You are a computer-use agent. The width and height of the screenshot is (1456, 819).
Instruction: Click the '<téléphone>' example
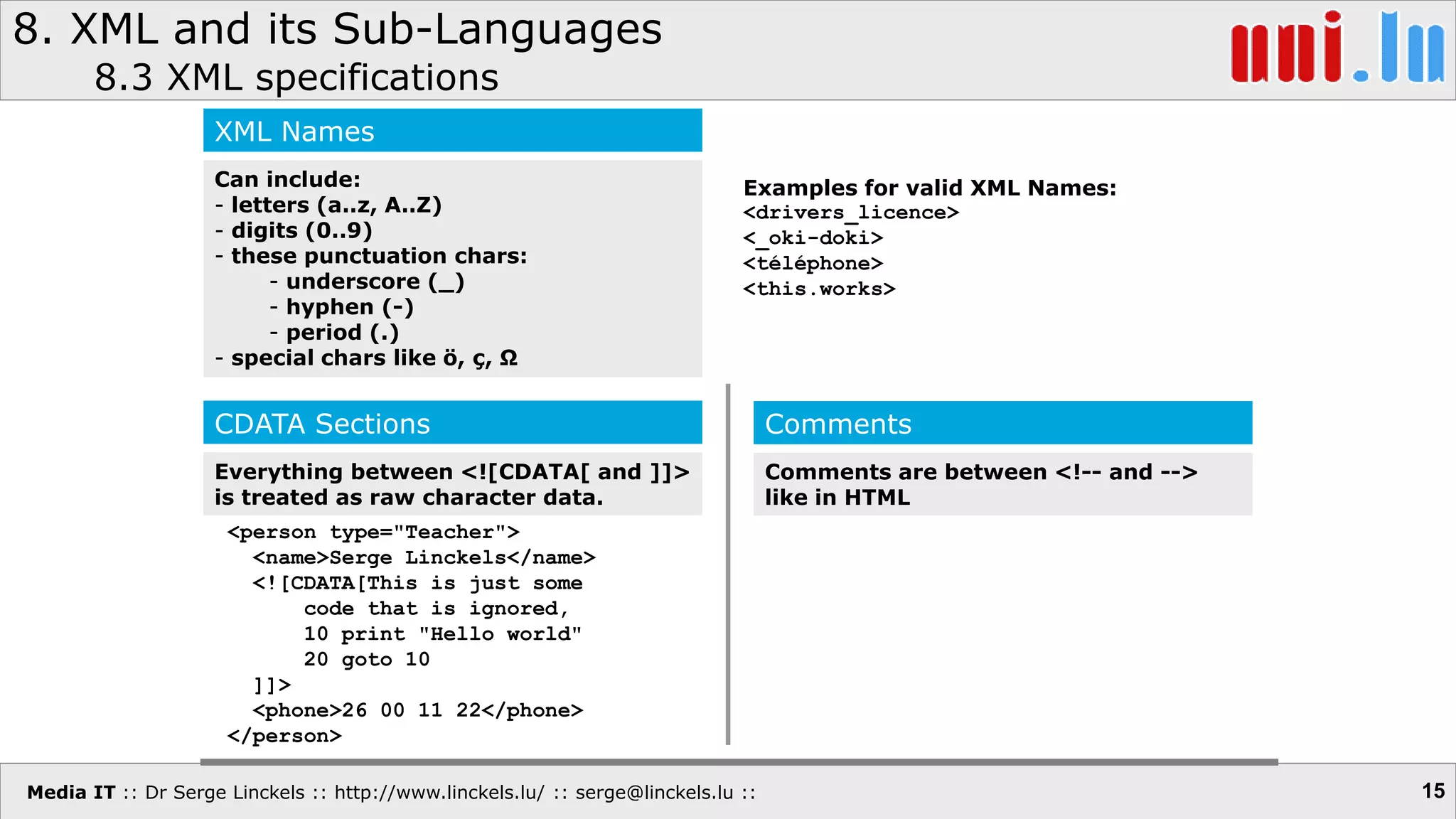click(x=813, y=263)
